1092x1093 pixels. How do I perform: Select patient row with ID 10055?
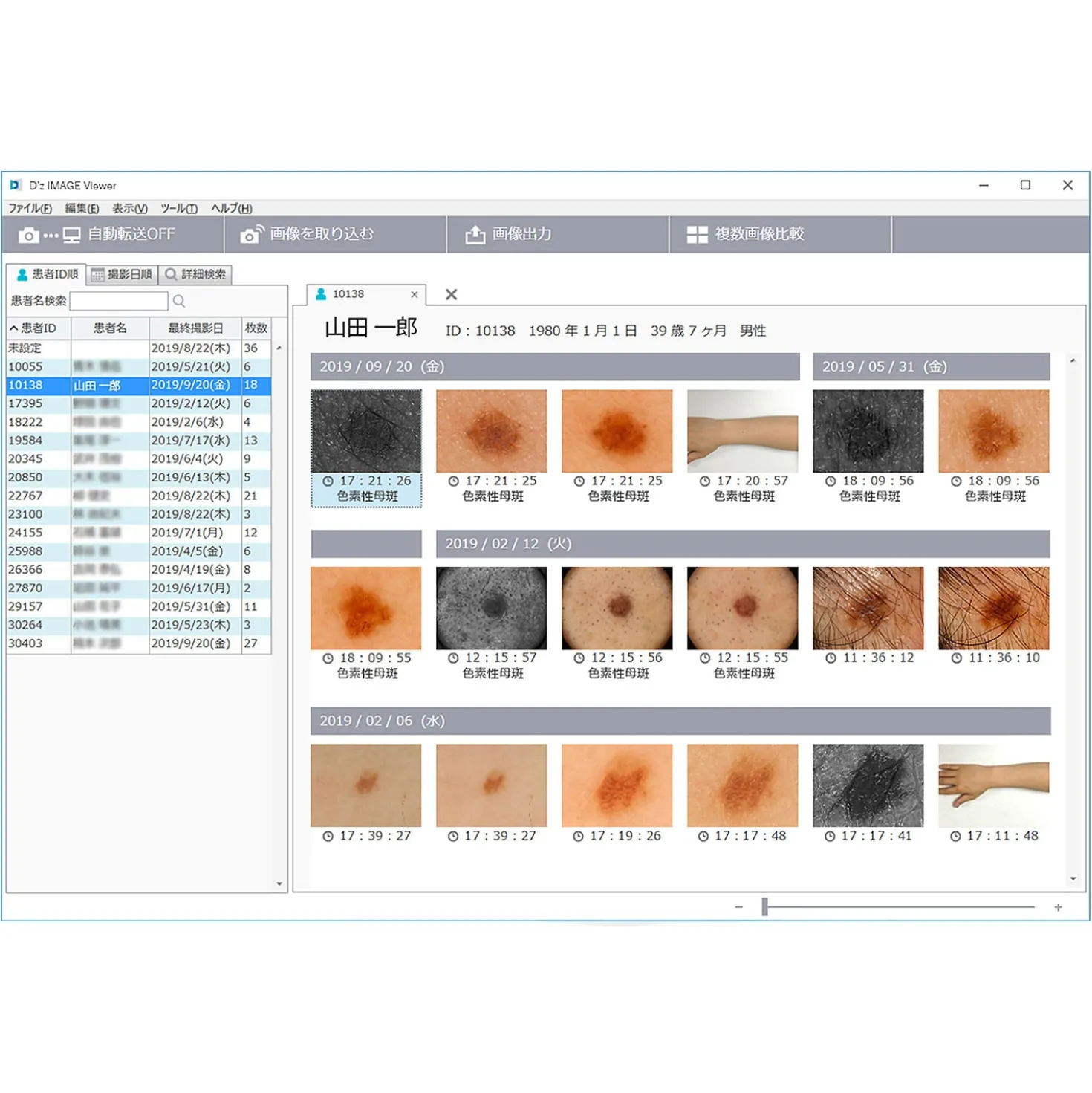[139, 366]
